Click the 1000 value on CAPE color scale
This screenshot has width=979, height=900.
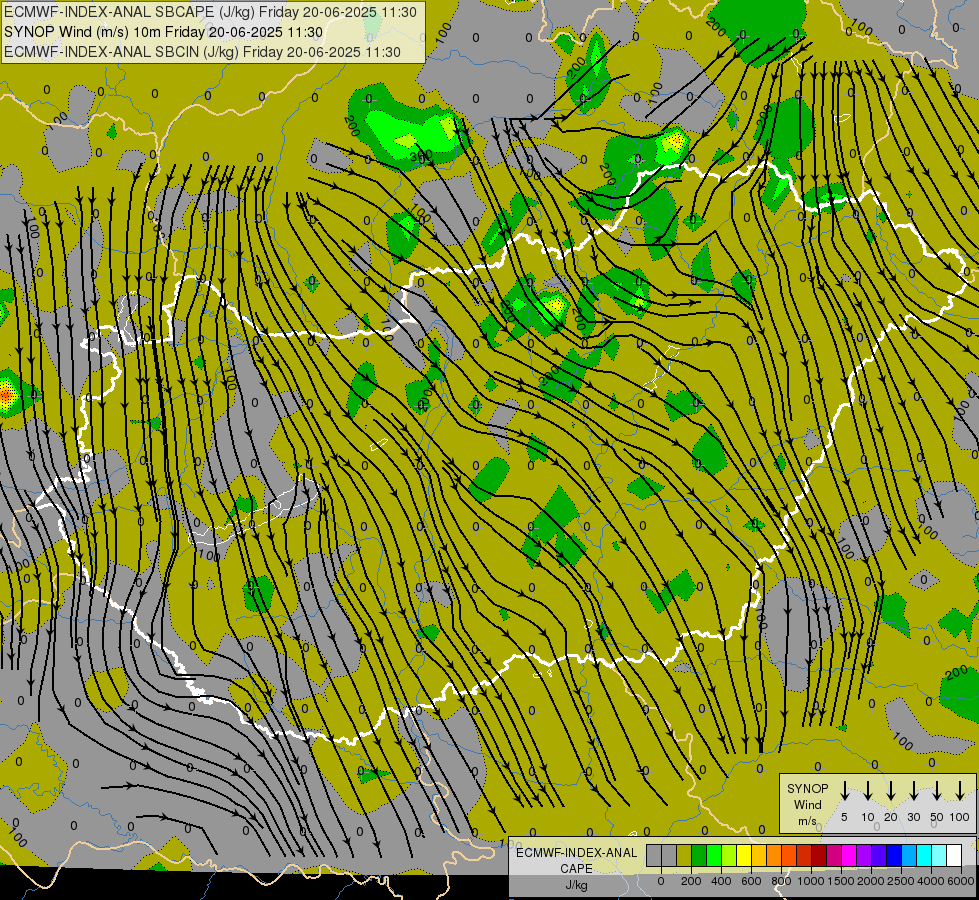[x=811, y=881]
